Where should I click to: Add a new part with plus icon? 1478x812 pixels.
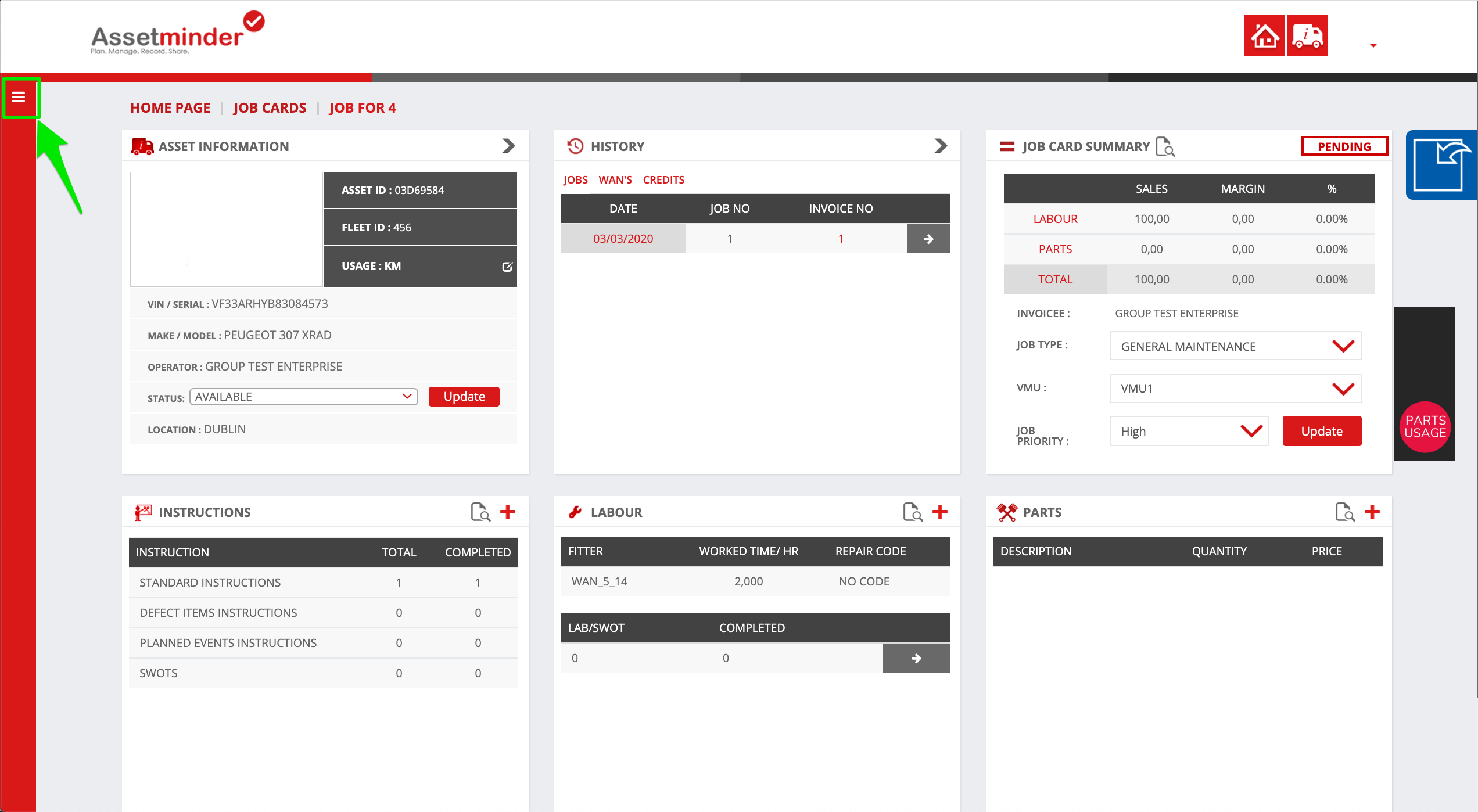pos(1372,512)
